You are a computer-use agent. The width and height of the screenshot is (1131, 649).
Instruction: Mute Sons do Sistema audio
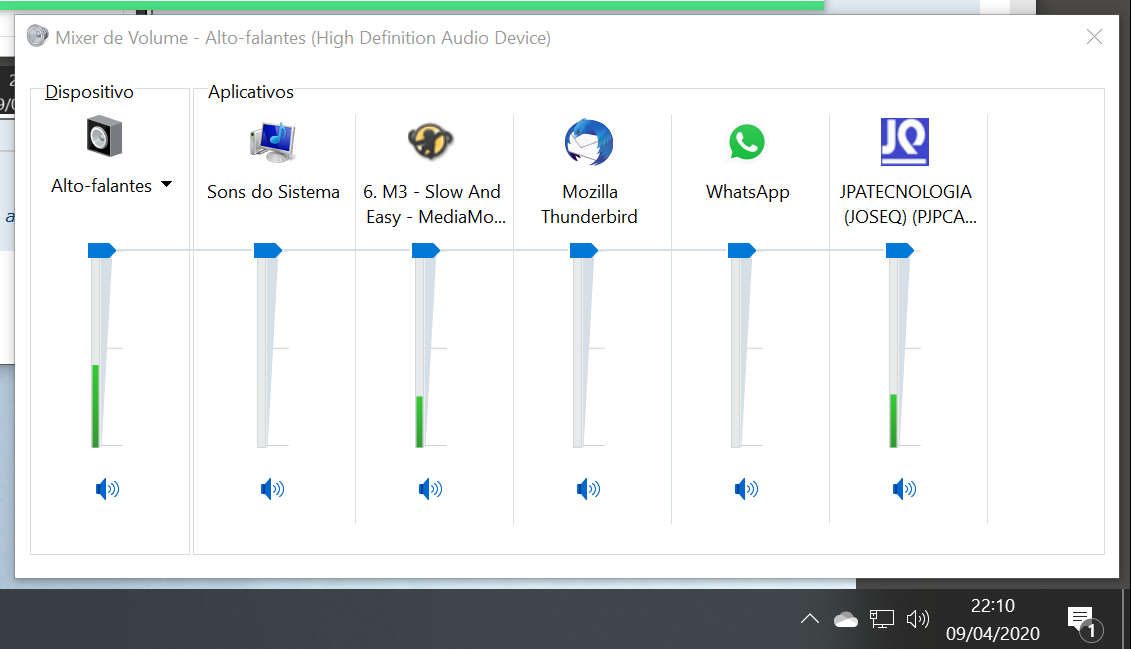pos(272,489)
